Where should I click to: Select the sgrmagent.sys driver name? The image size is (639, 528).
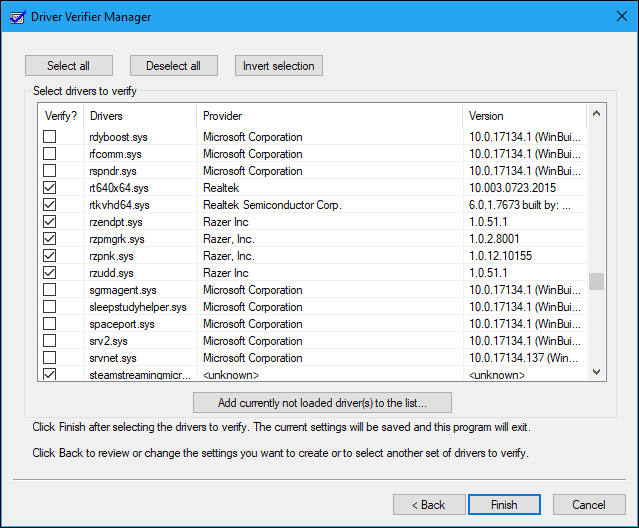point(123,290)
